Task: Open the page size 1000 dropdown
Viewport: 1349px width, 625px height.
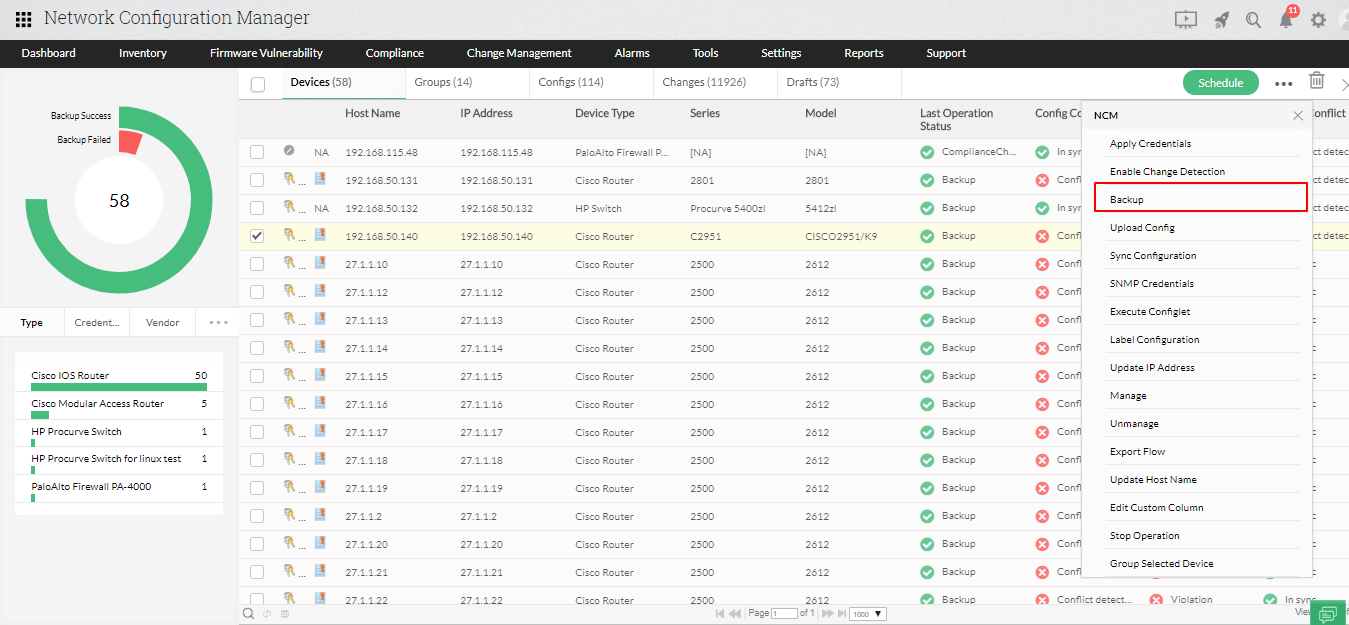Action: (866, 613)
